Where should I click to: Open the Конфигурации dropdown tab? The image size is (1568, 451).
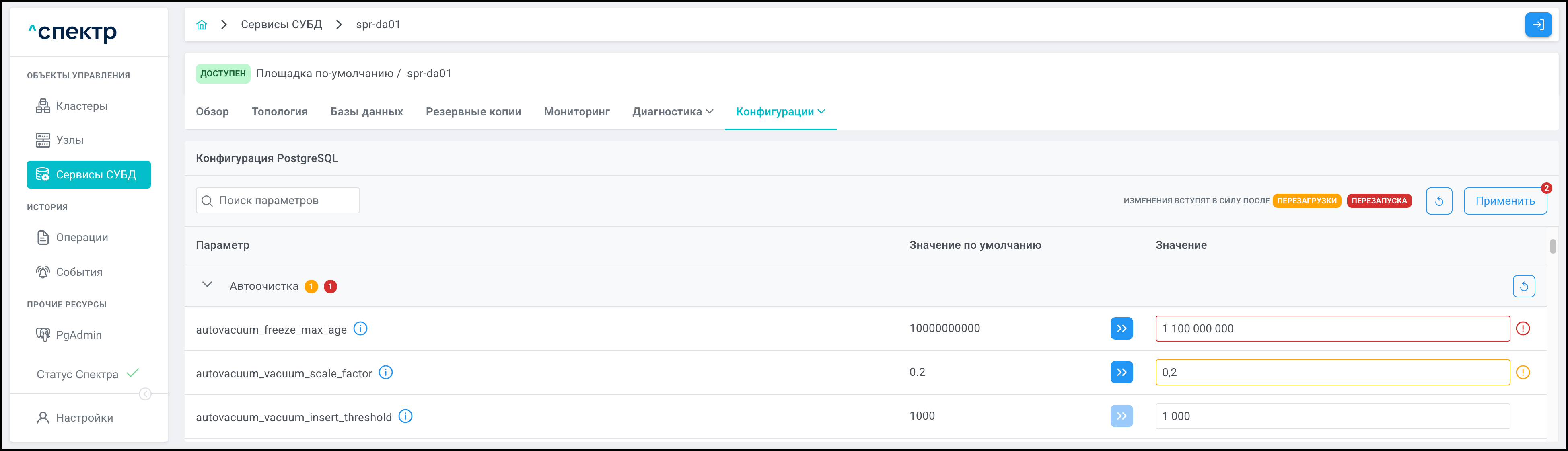tap(780, 111)
